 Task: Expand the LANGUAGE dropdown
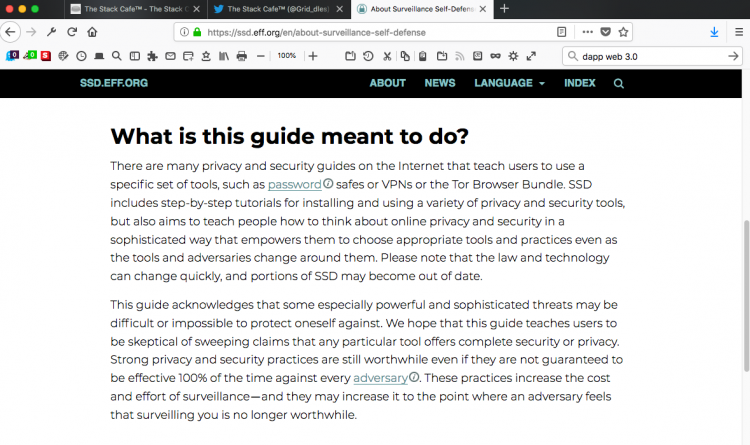pos(509,83)
